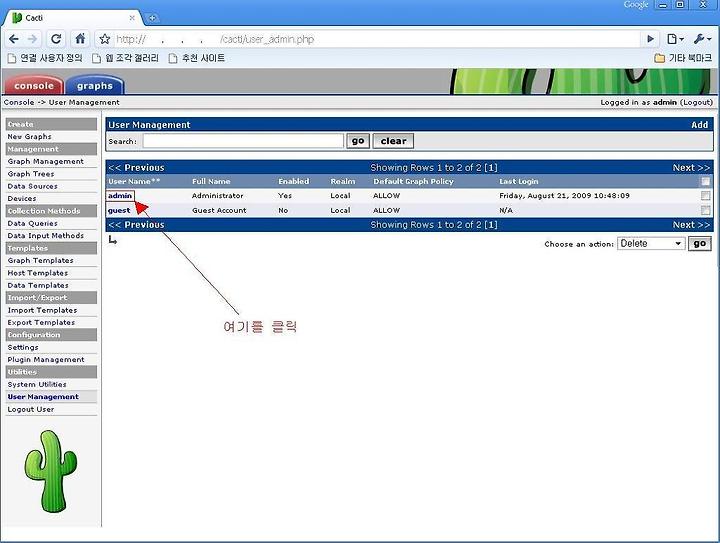This screenshot has height=543, width=720.
Task: Open Settings in sidebar
Action: pyautogui.click(x=22, y=347)
